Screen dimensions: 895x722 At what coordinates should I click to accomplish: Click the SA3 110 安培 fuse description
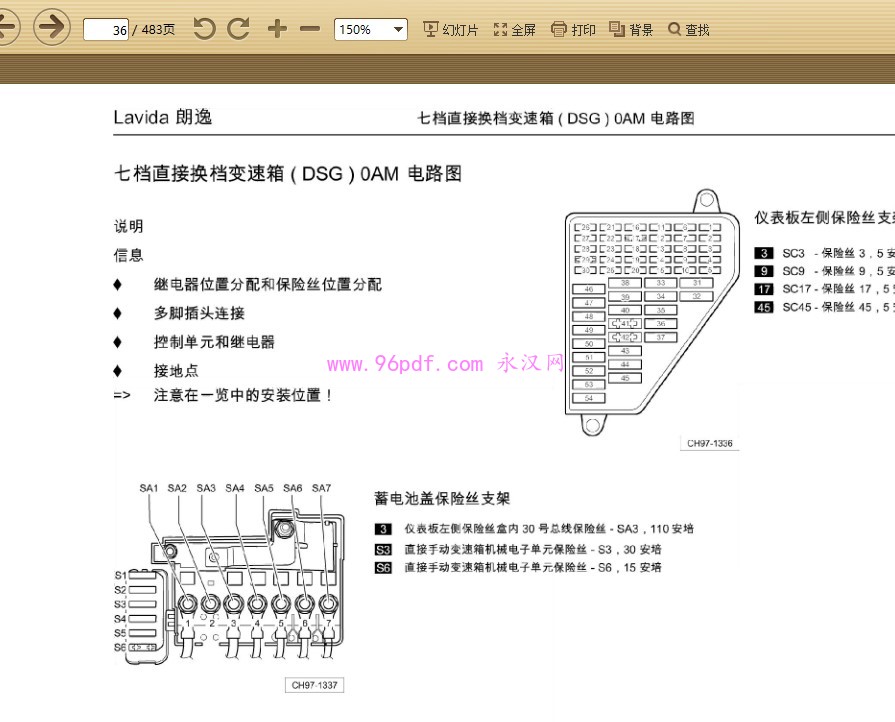coord(534,529)
